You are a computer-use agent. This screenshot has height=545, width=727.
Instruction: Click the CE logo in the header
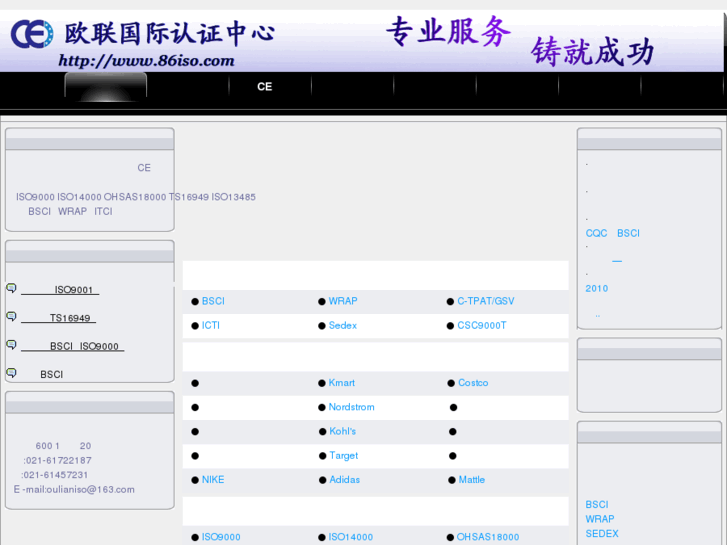click(32, 33)
